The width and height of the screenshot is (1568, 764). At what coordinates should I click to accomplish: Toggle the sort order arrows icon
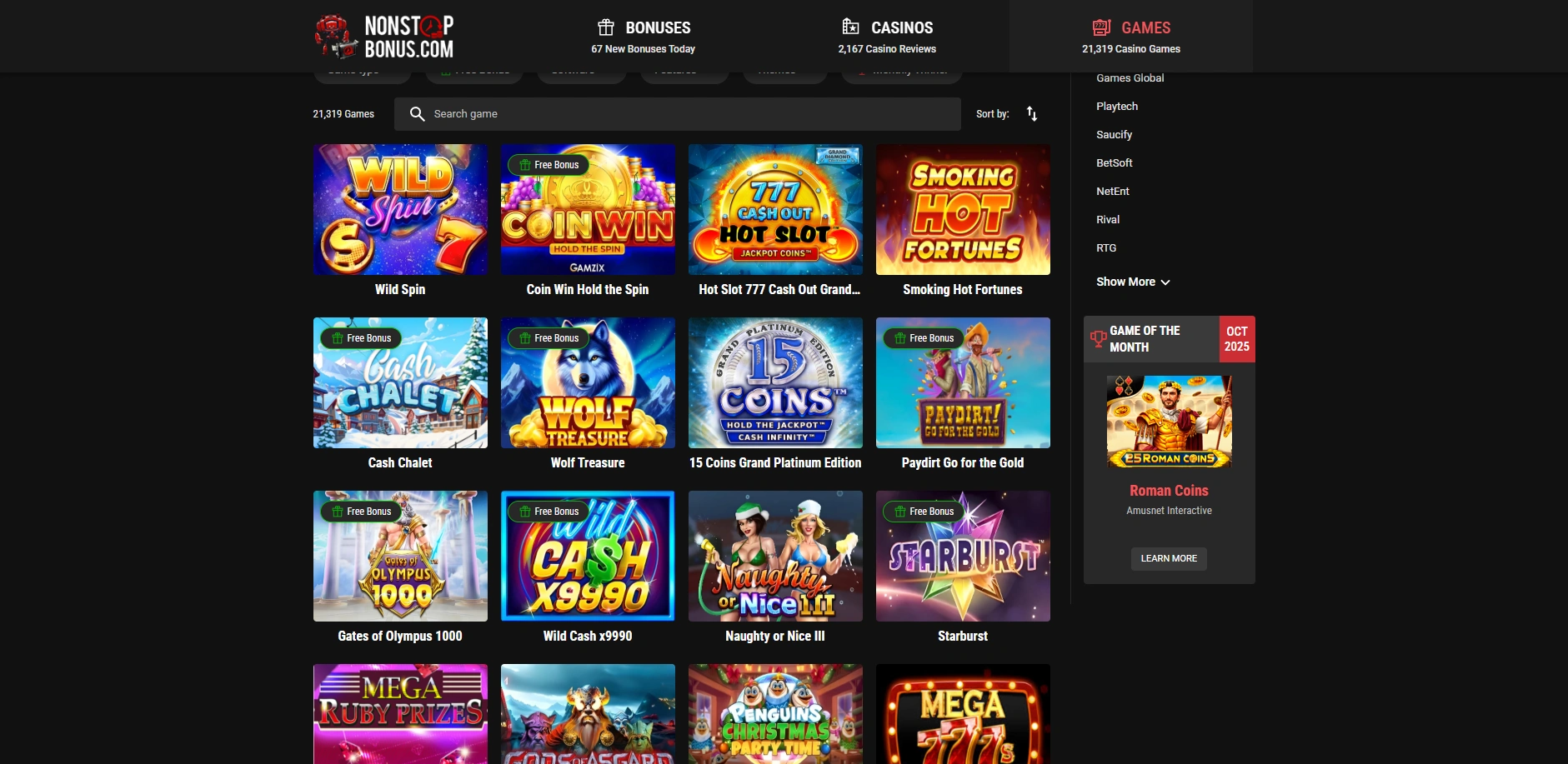pos(1032,114)
